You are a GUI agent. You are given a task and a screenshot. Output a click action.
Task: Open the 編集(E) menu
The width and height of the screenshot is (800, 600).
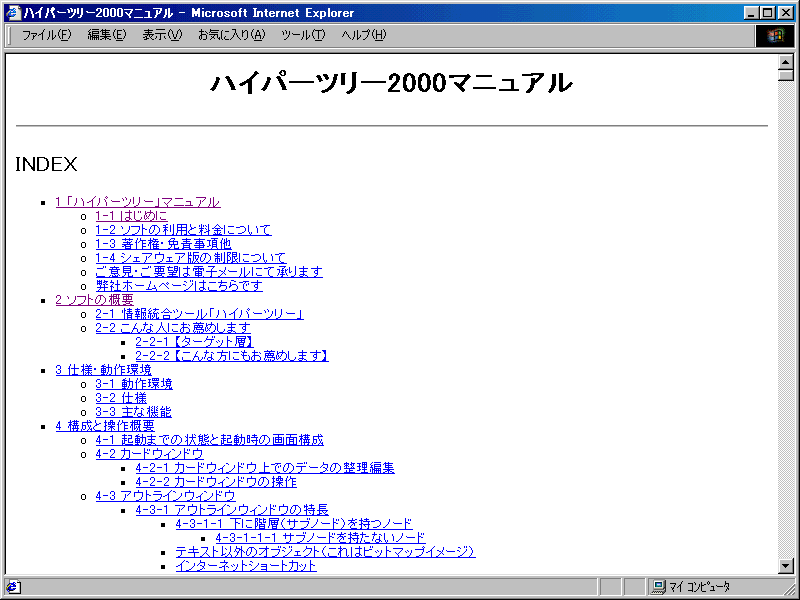107,35
